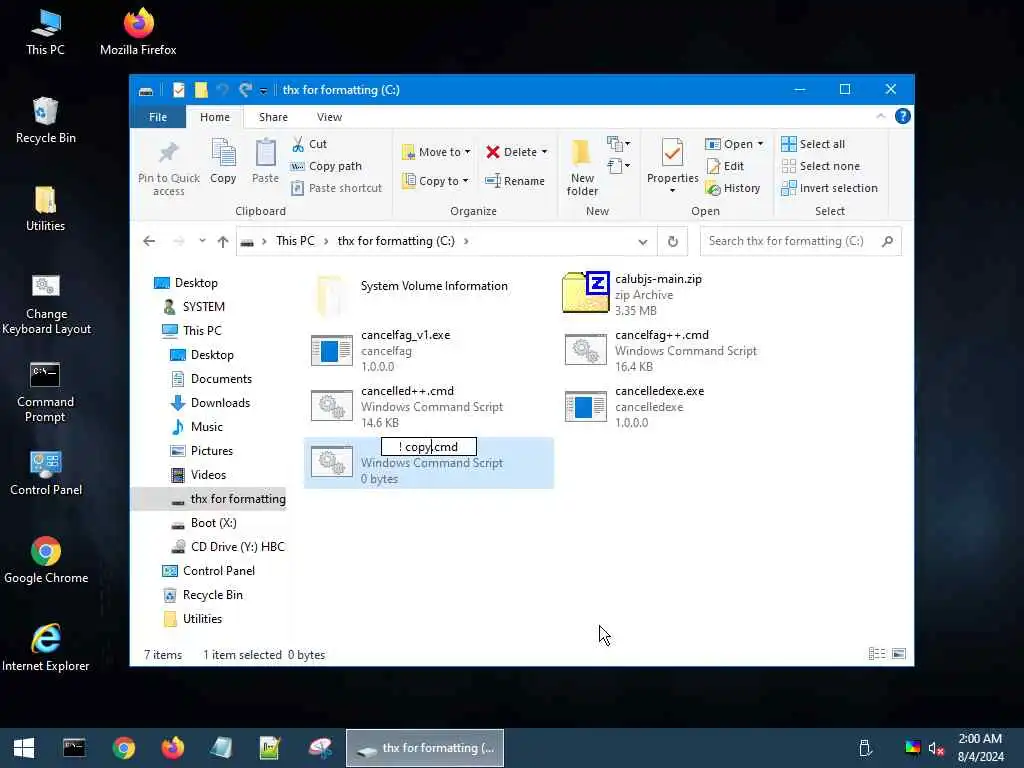Select the cancelled++.cmd script
1024x768 pixels.
(x=429, y=406)
